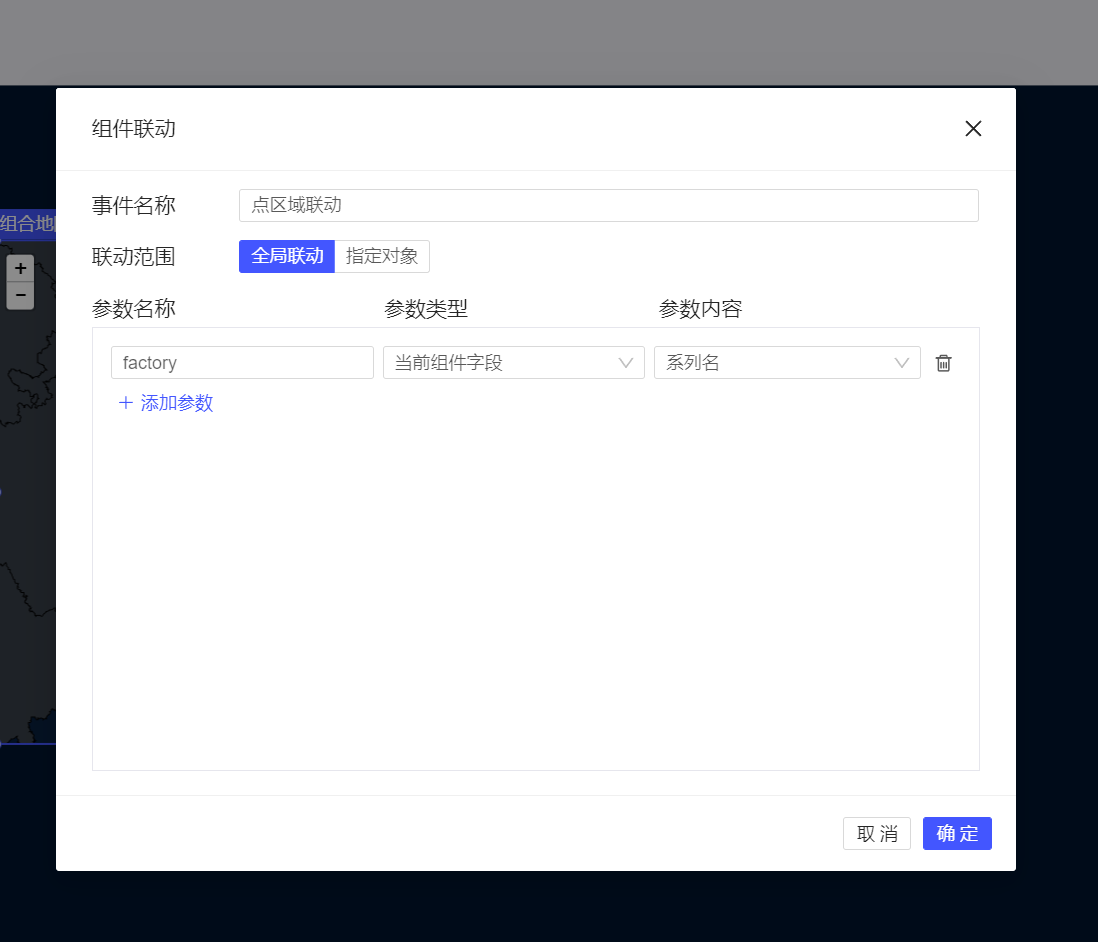Focus the 事件名称 input field
The image size is (1098, 942).
[609, 205]
